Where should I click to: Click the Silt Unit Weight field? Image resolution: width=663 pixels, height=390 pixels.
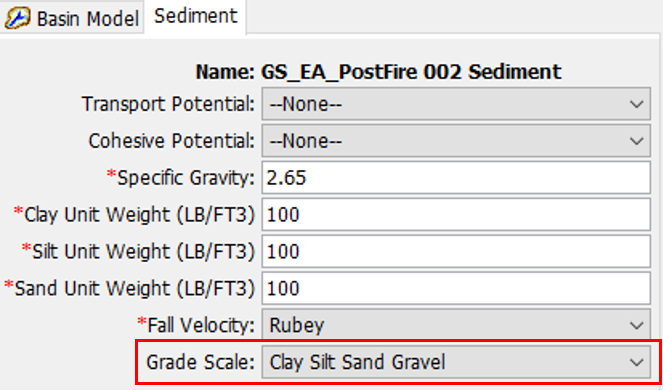[456, 251]
